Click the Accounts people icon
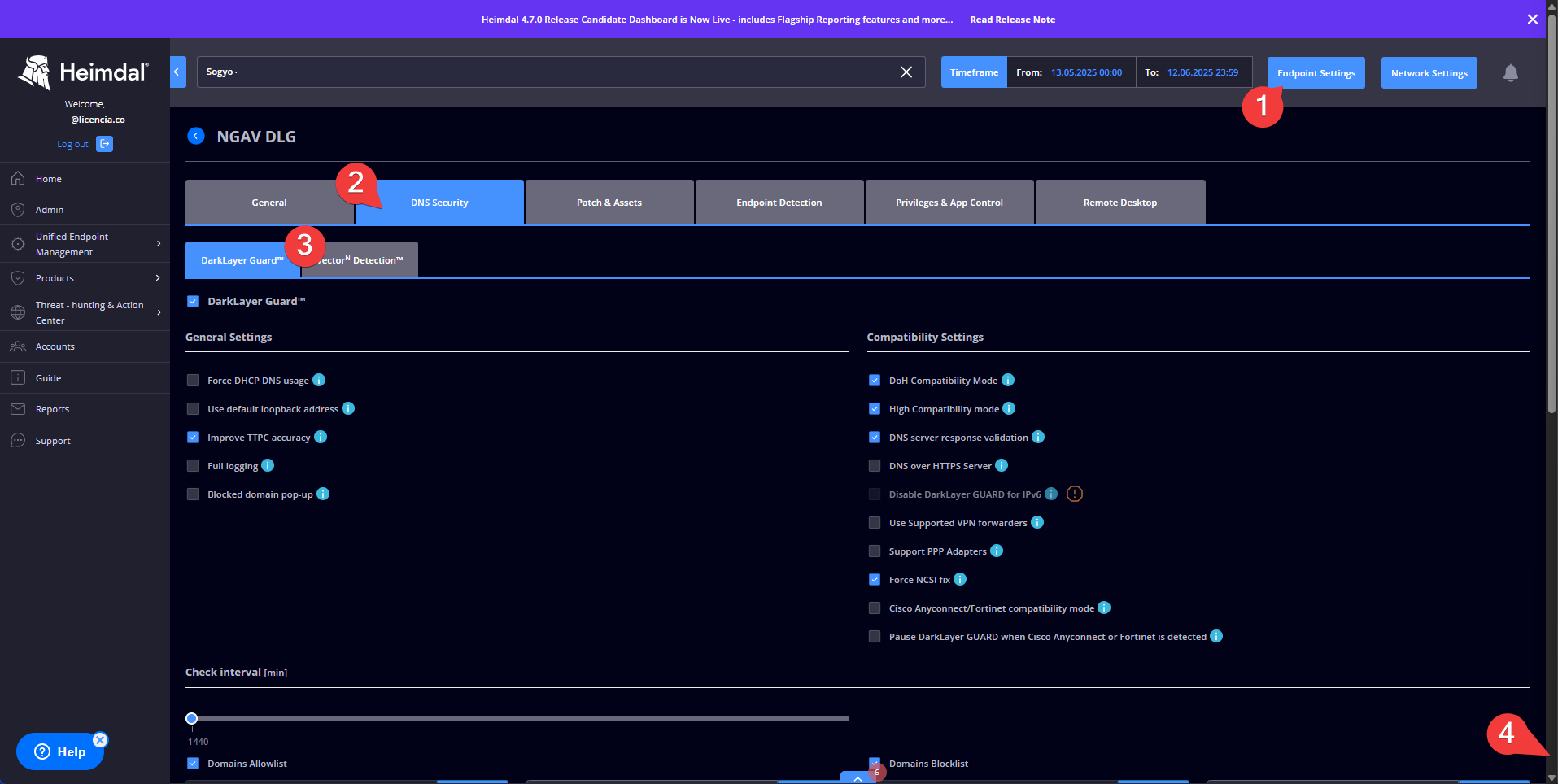The width and height of the screenshot is (1558, 784). [18, 346]
